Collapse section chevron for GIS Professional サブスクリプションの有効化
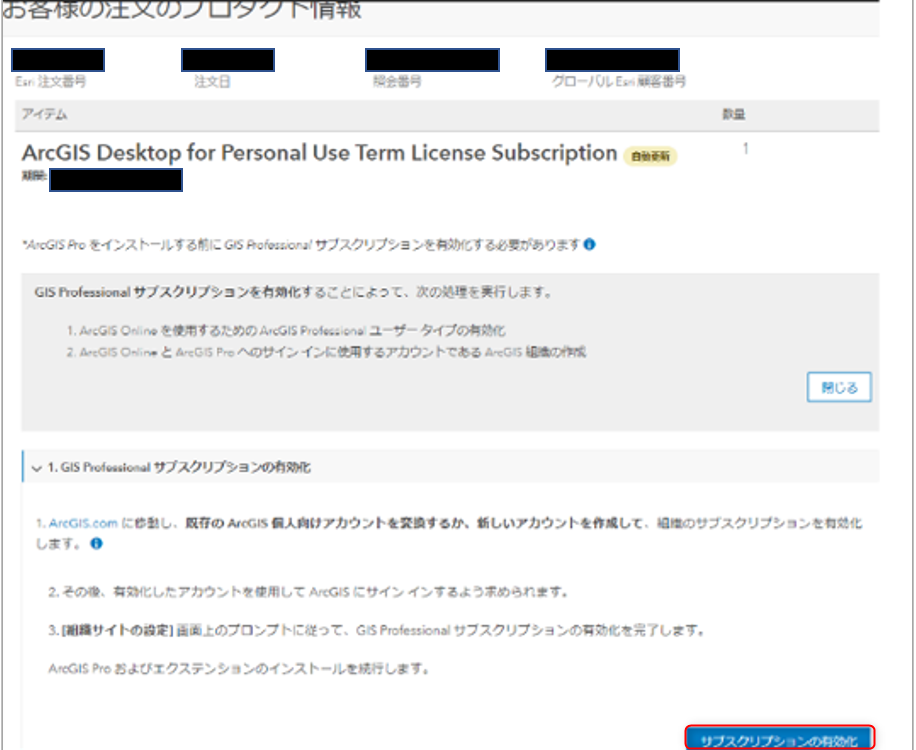The height and width of the screenshot is (750, 916). (x=37, y=467)
